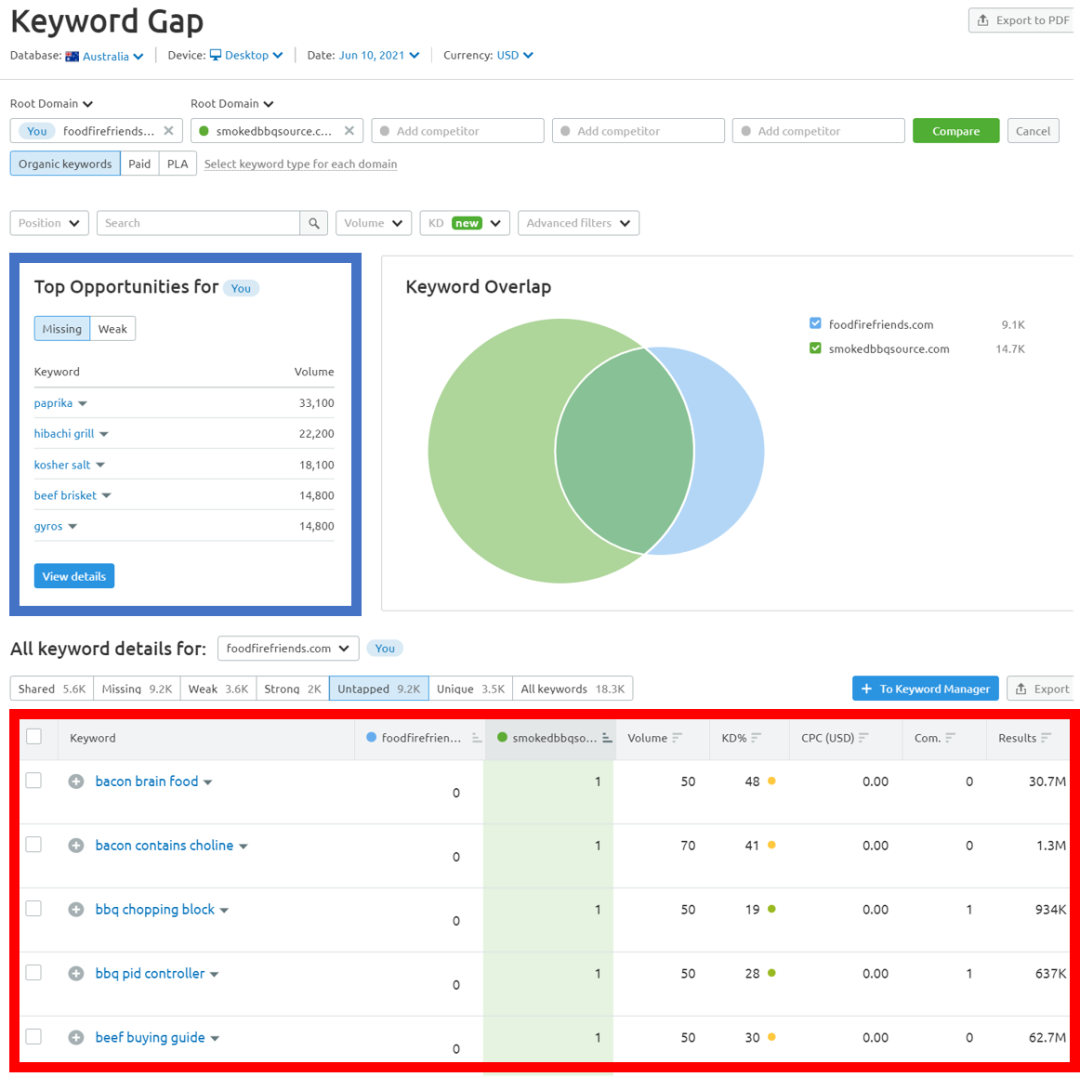Image resolution: width=1080 pixels, height=1077 pixels.
Task: Sort by Com. column sort icon
Action: click(x=951, y=738)
